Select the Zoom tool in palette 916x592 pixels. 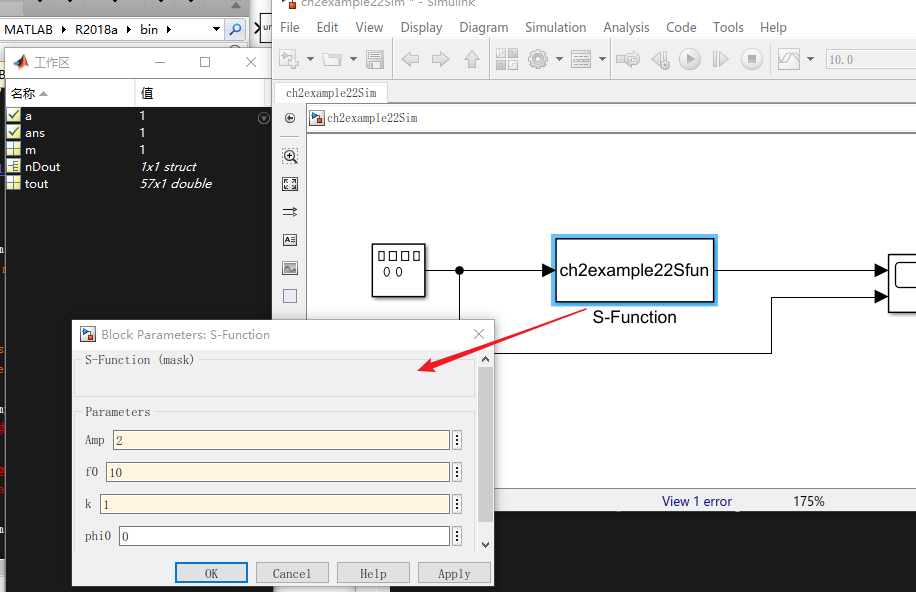(290, 156)
